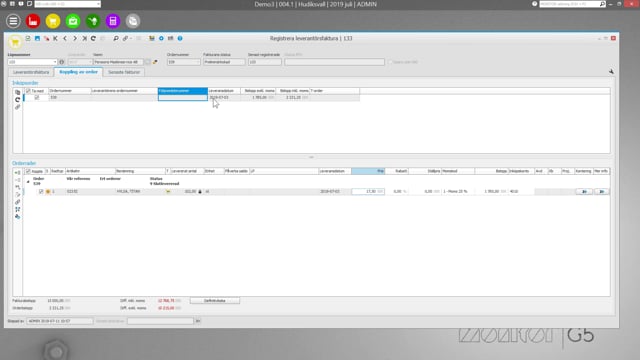The width and height of the screenshot is (640, 360).
Task: Open the dark green Inventory module
Action: click(93, 21)
